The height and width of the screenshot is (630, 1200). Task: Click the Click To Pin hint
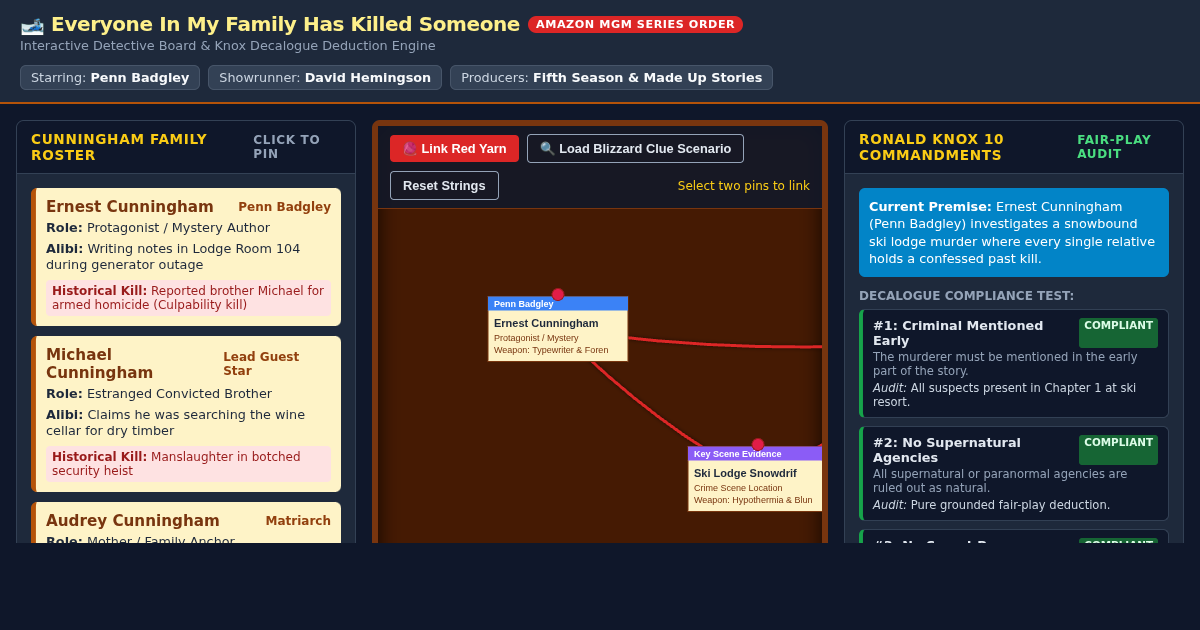point(287,147)
